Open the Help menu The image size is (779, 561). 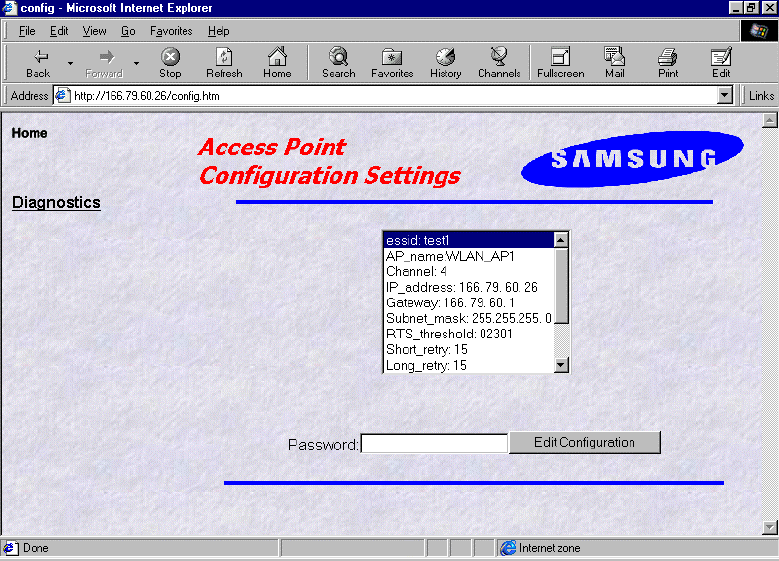[x=218, y=31]
